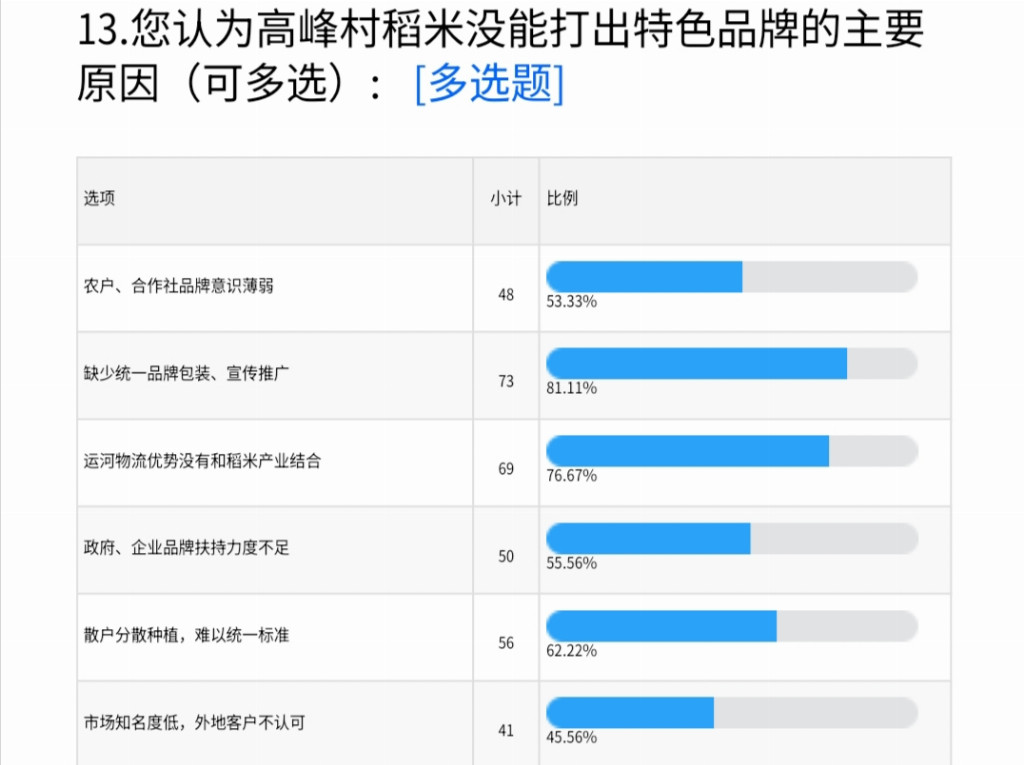
Task: Select option 散户分散种植，难以统一标准
Action: tap(186, 635)
